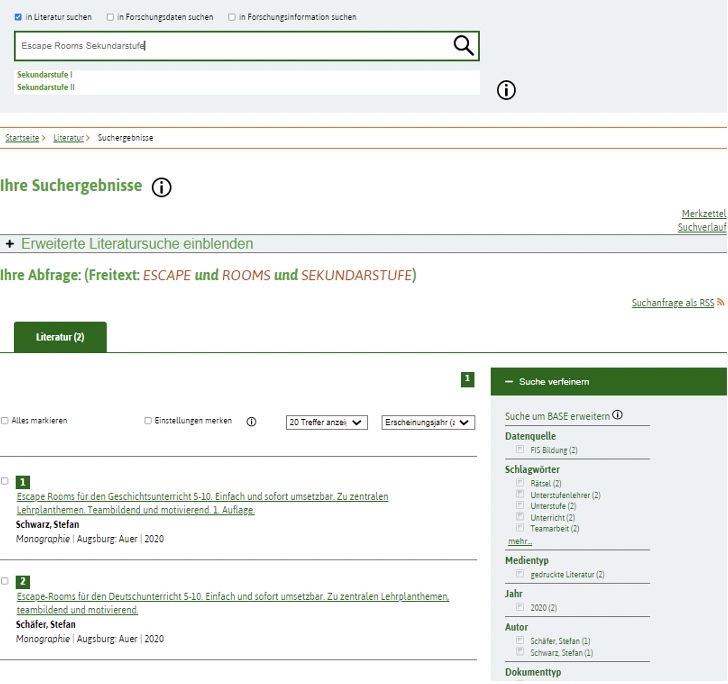
Task: Select the 'Literatur (2)' tab
Action: pos(60,337)
